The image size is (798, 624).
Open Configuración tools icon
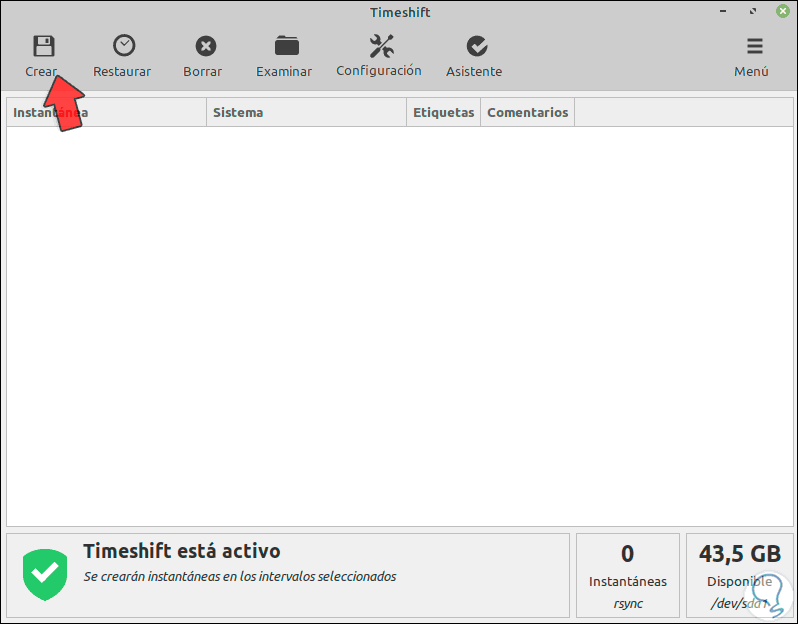coord(381,46)
